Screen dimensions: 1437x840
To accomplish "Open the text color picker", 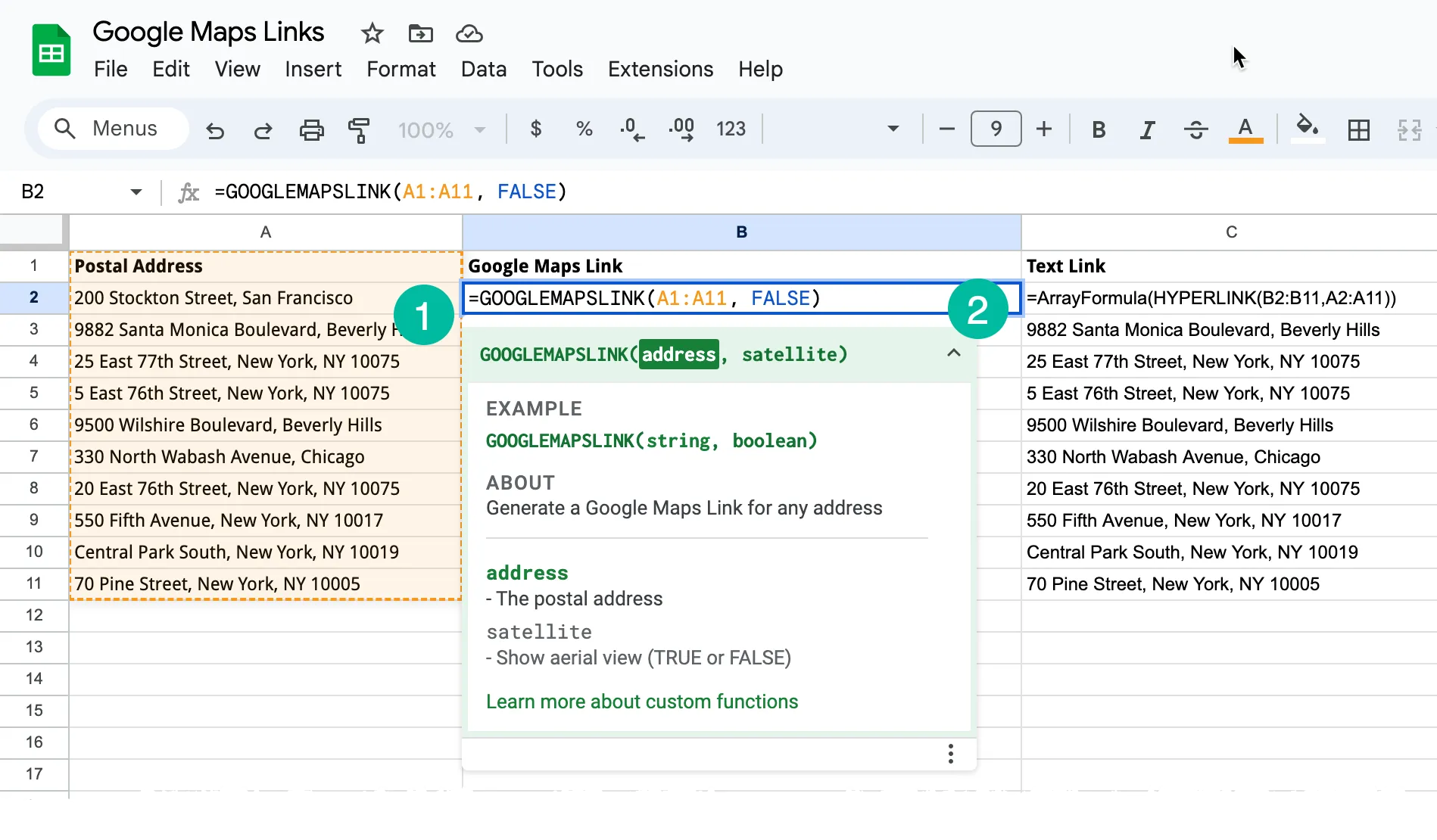I will pos(1245,129).
